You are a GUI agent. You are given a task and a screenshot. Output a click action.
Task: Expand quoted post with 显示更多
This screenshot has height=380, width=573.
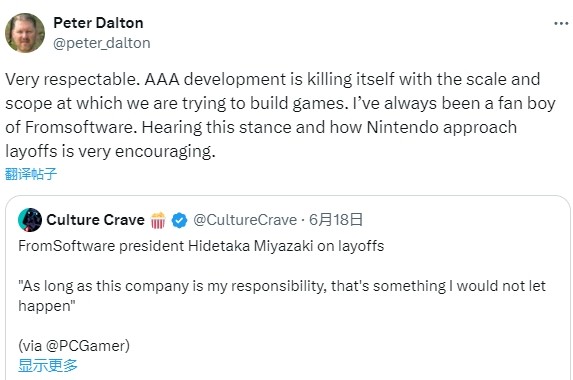pyautogui.click(x=48, y=365)
